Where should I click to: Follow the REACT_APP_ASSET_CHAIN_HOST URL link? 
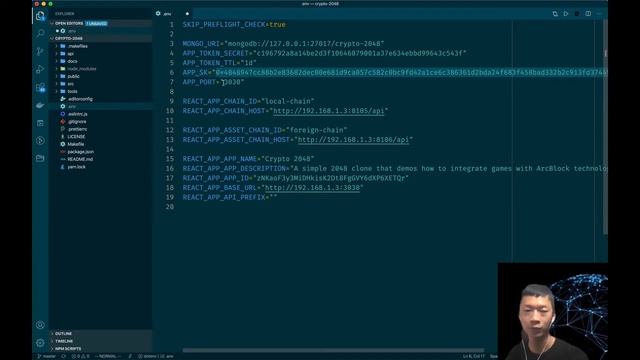coord(353,140)
